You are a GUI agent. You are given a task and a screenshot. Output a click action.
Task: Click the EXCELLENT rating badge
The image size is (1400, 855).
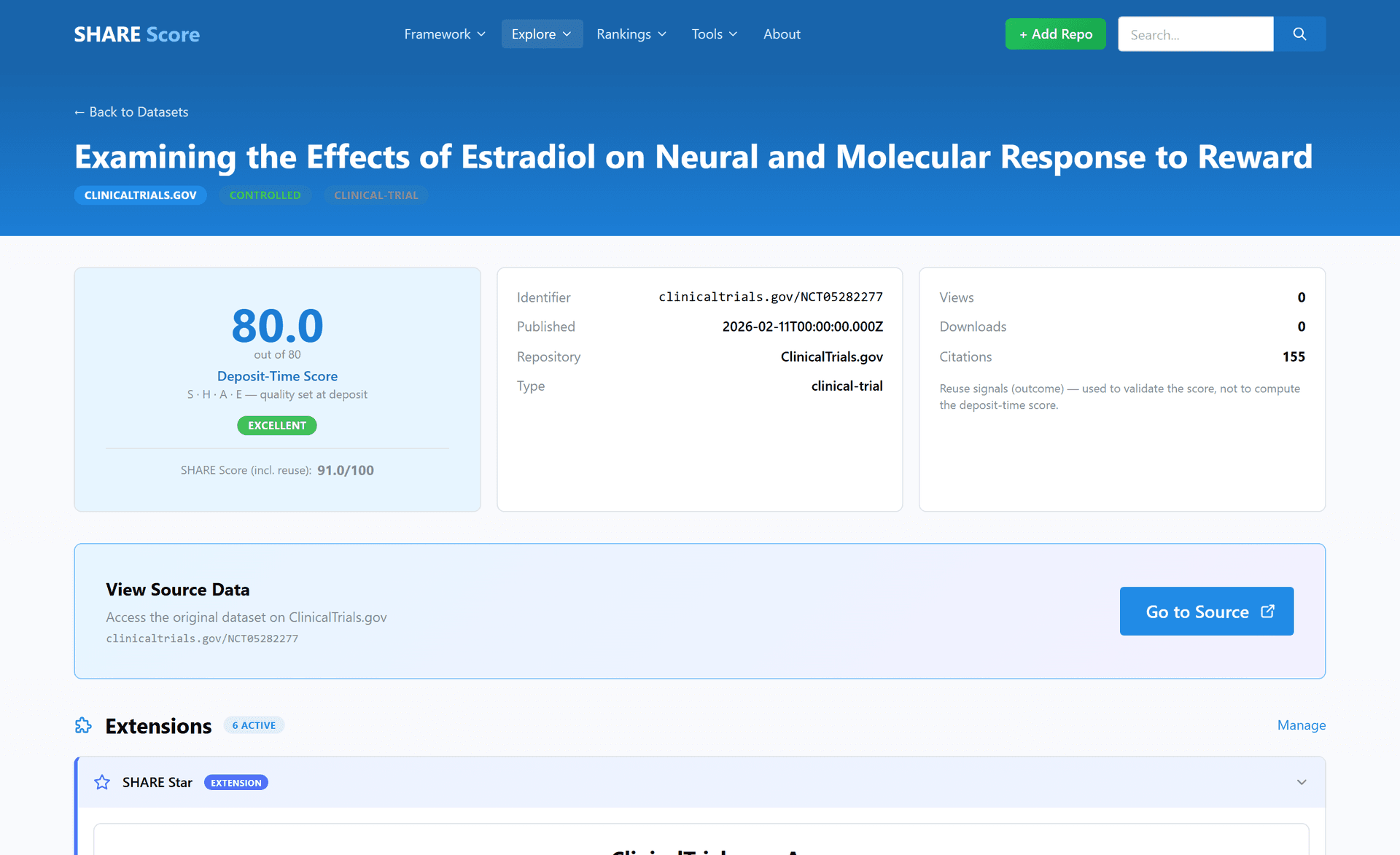click(x=277, y=426)
